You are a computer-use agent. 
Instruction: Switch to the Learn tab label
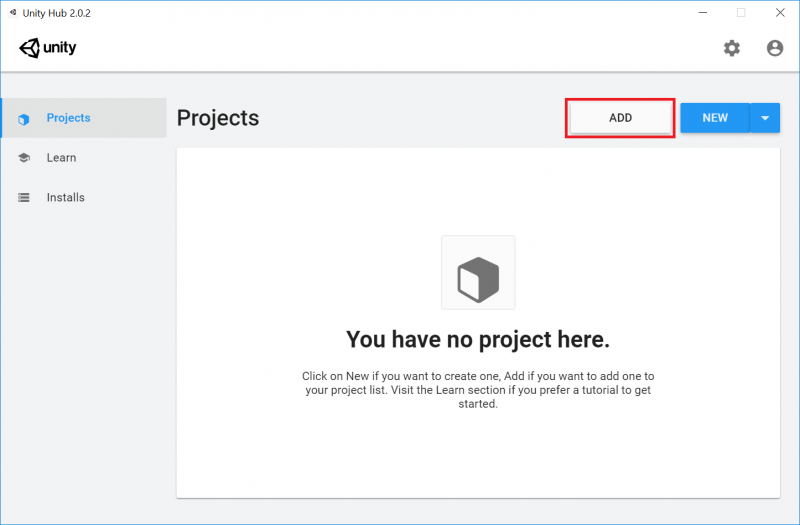(x=61, y=158)
